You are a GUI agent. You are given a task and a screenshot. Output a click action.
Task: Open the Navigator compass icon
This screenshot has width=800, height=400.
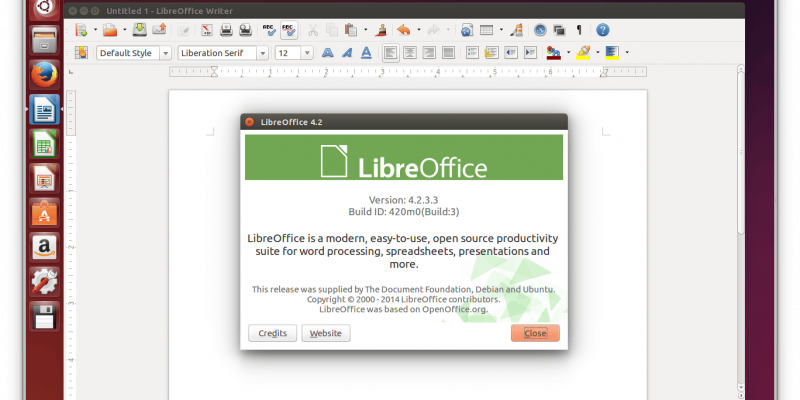(x=540, y=30)
